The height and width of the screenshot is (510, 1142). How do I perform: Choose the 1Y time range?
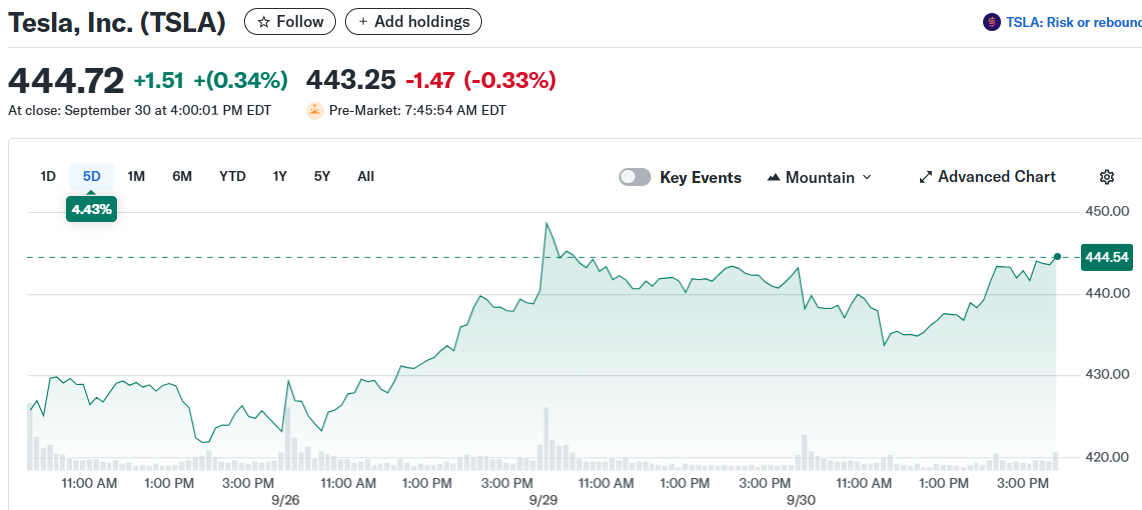pyautogui.click(x=280, y=177)
